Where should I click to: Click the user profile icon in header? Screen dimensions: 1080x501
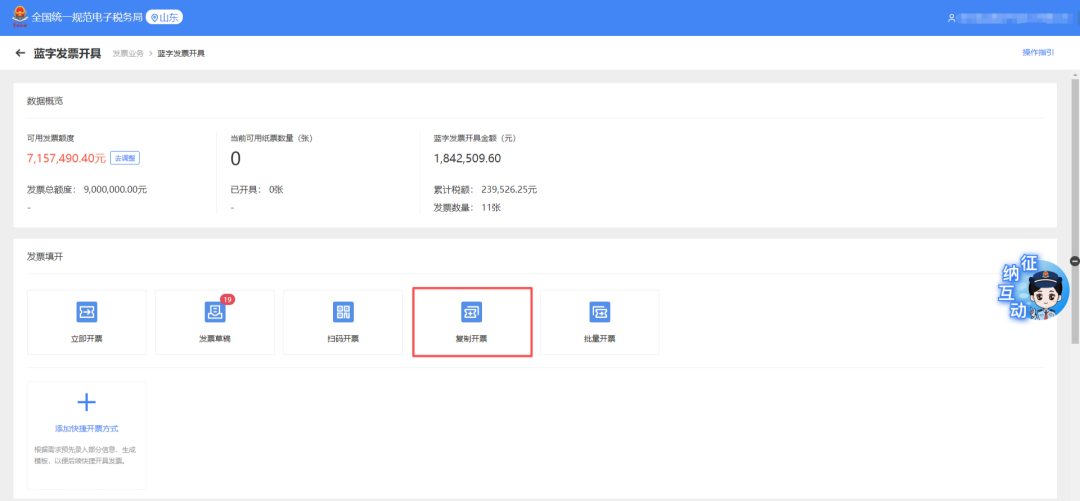click(x=951, y=18)
